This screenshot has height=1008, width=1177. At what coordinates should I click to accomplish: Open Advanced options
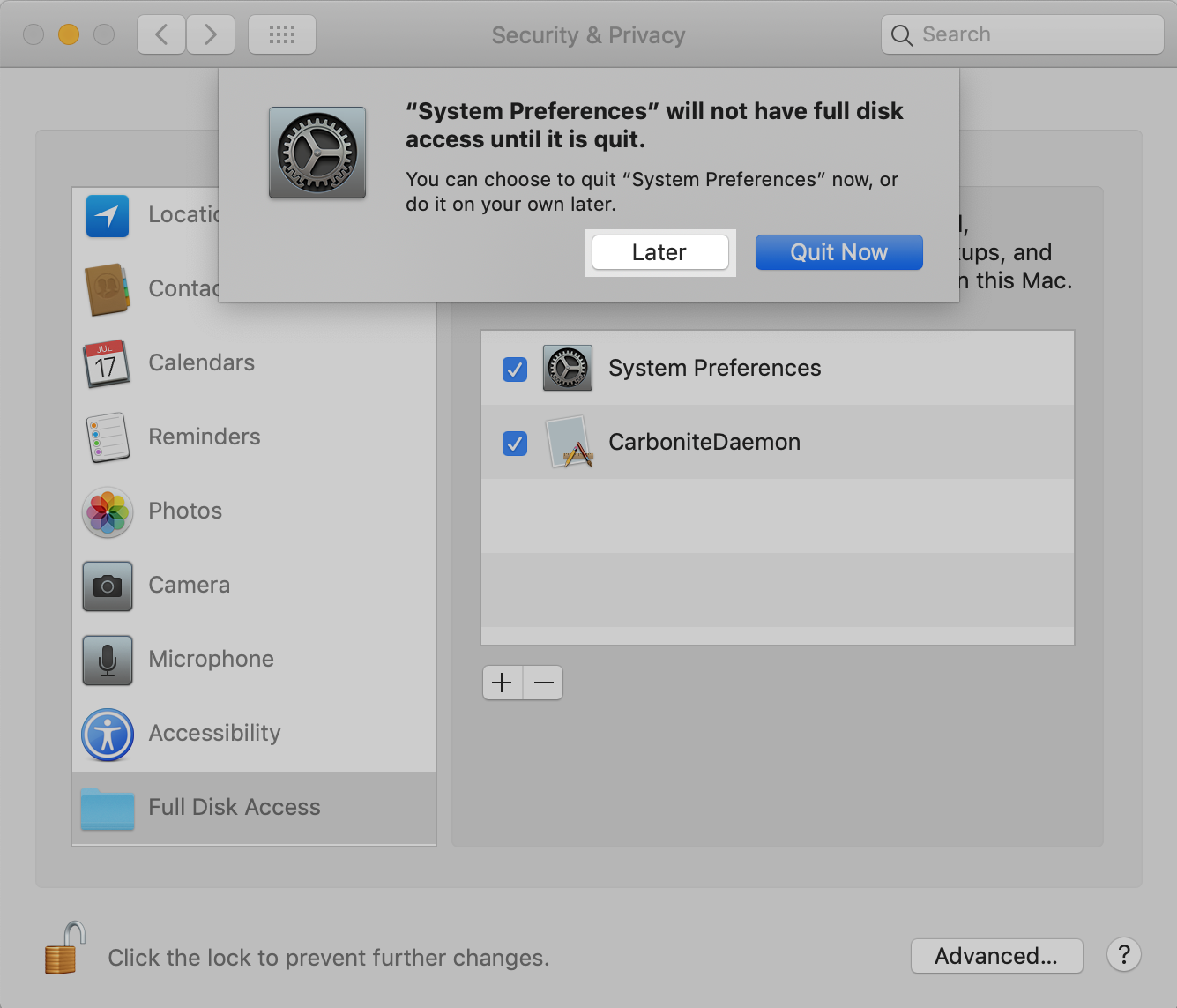click(996, 956)
